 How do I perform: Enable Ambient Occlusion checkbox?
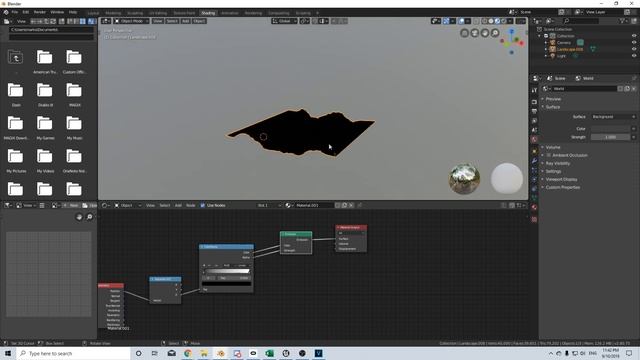click(x=549, y=155)
